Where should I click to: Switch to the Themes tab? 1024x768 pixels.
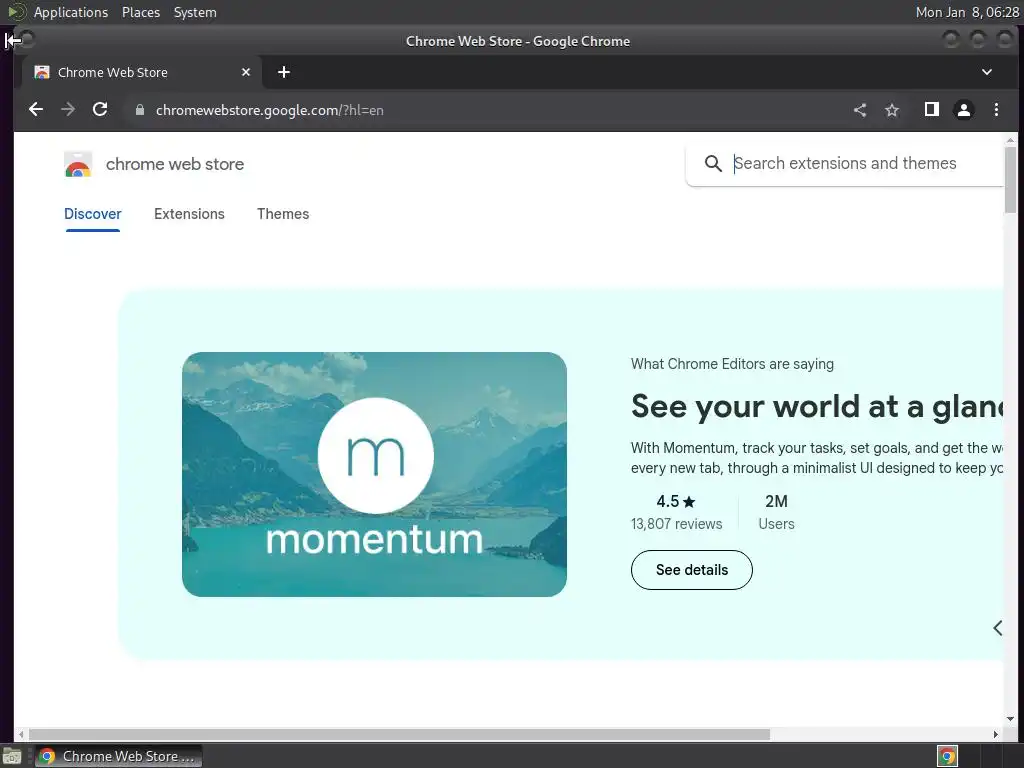[x=283, y=214]
